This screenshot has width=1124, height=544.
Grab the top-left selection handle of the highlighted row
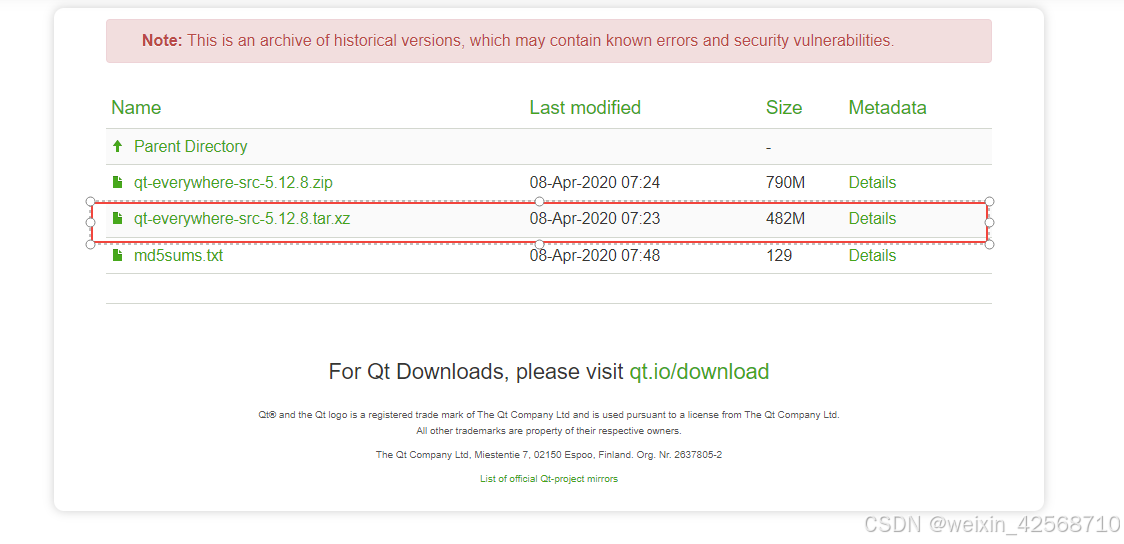90,201
